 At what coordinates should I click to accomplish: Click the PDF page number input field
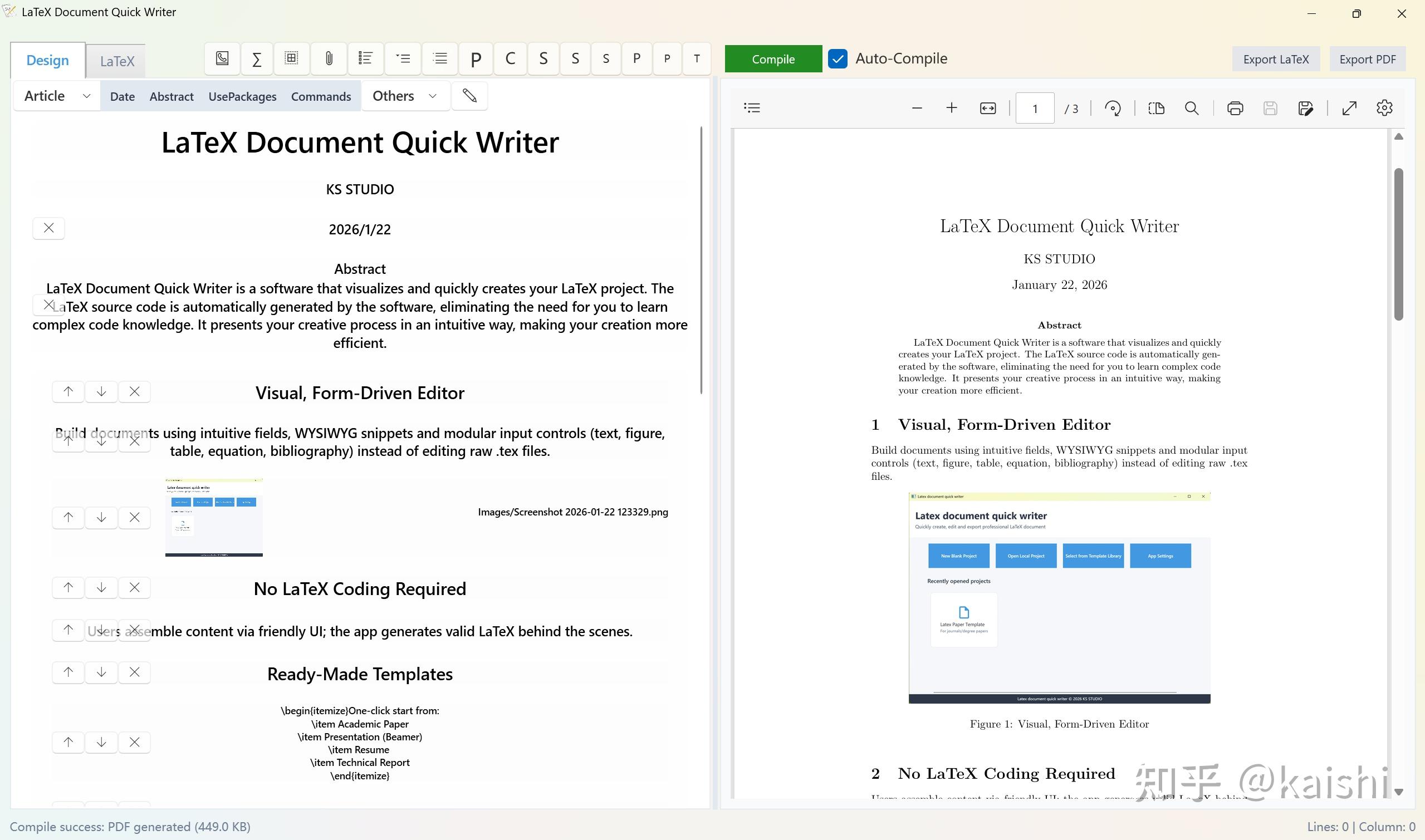[x=1034, y=108]
